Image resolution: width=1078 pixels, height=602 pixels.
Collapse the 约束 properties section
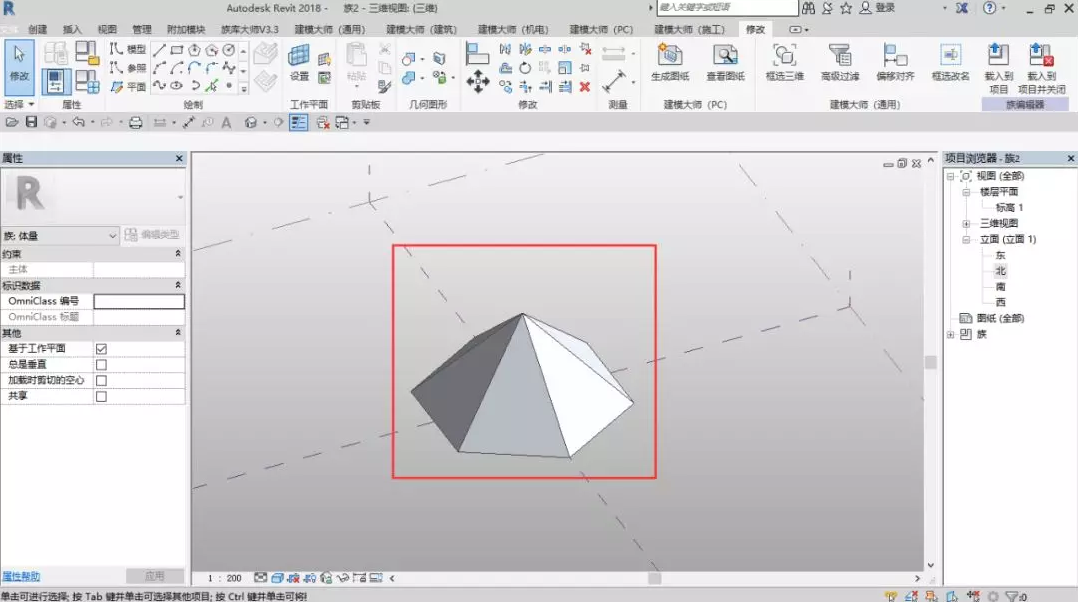pyautogui.click(x=178, y=254)
